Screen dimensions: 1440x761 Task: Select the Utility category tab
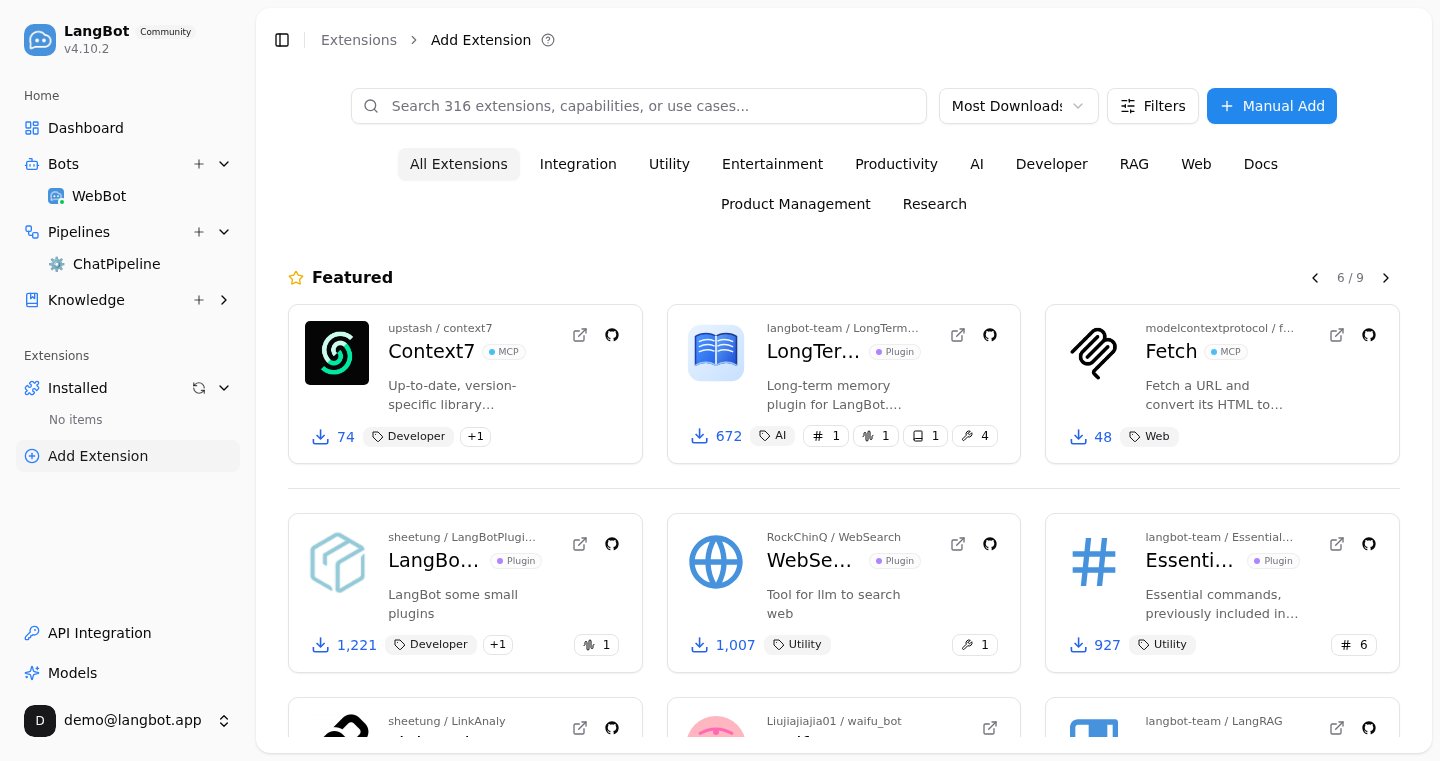[x=669, y=164]
